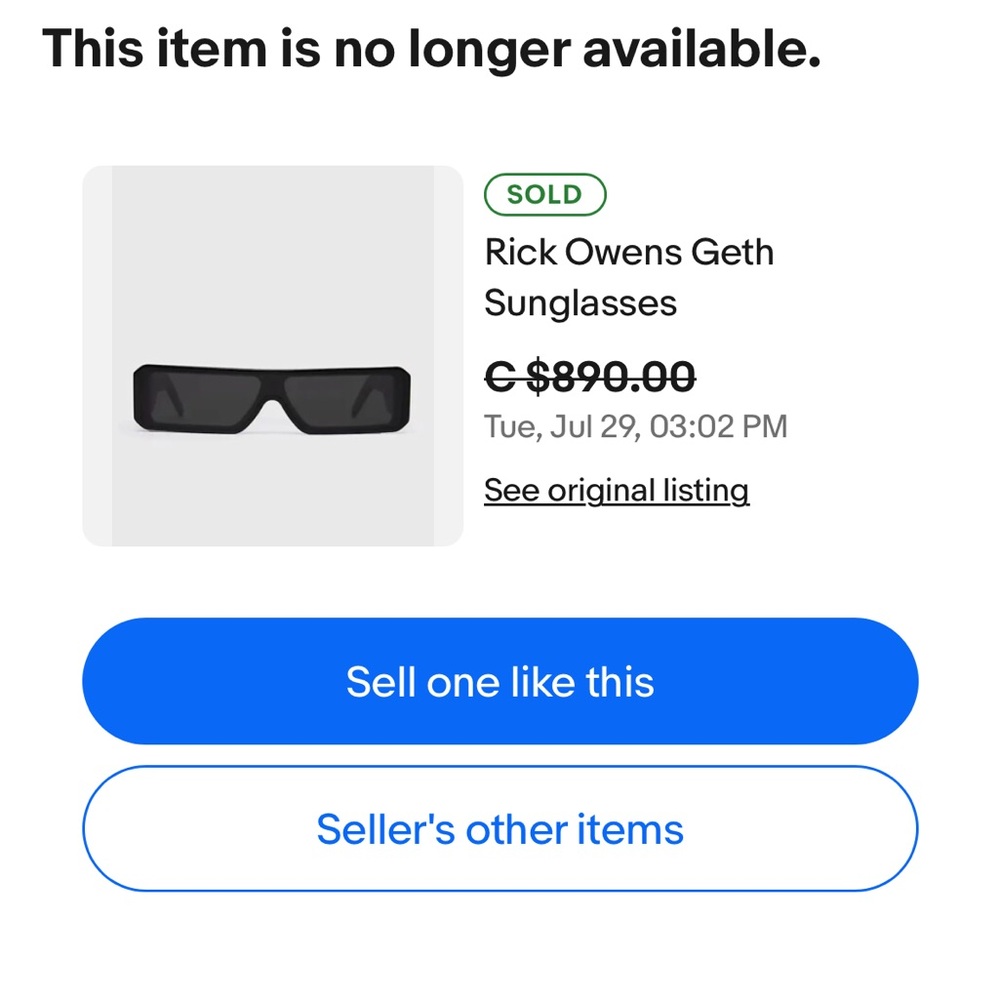
Task: Click the 'This item is no longer available' heading
Action: pyautogui.click(x=432, y=49)
